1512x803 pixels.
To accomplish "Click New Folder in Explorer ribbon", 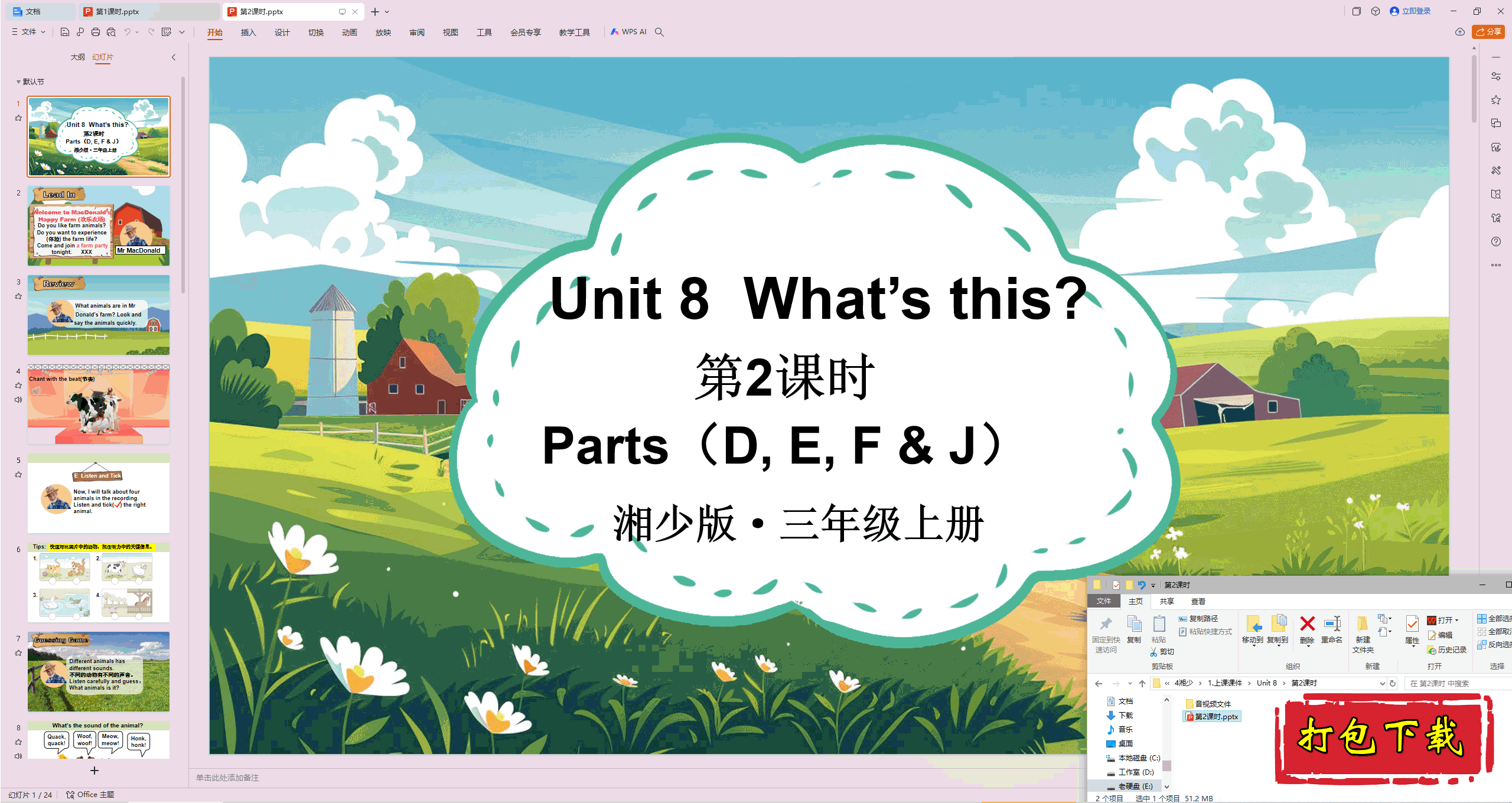I will (1363, 634).
